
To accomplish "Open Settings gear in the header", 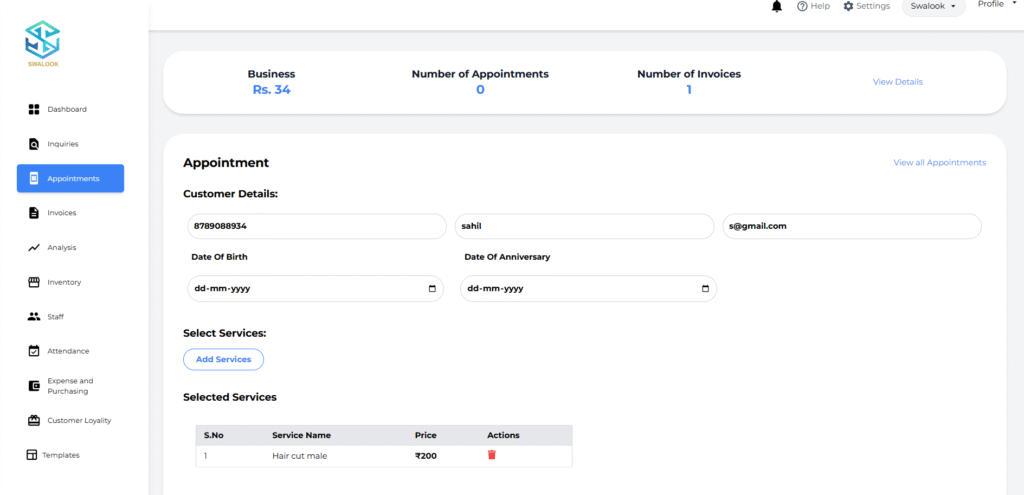I will (866, 6).
